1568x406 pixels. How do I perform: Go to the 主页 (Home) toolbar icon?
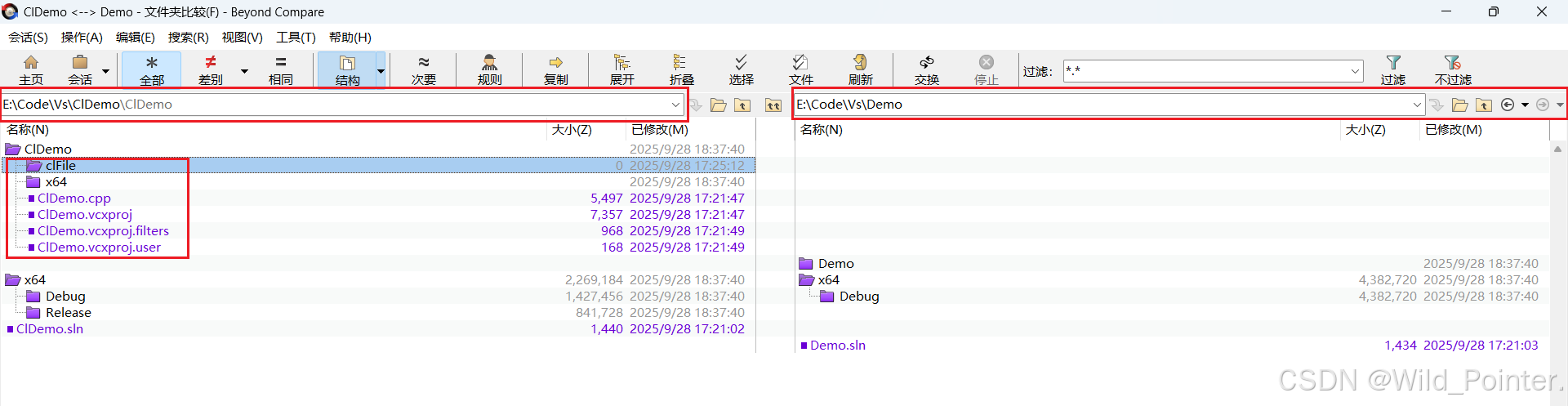(x=31, y=70)
